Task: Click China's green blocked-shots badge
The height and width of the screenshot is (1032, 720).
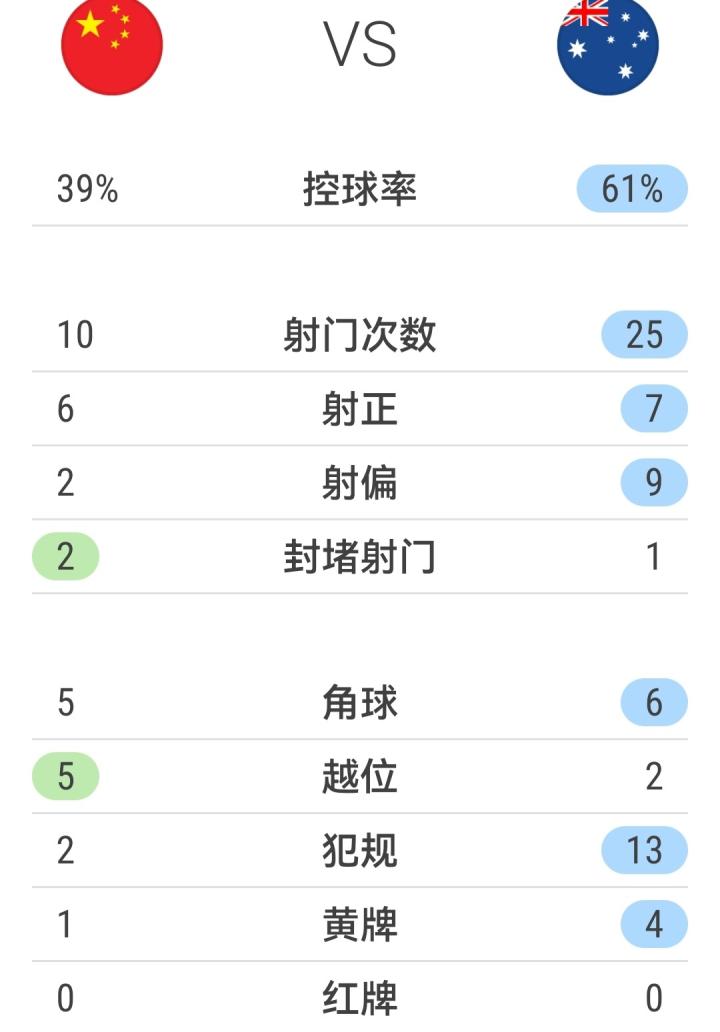Action: click(66, 557)
